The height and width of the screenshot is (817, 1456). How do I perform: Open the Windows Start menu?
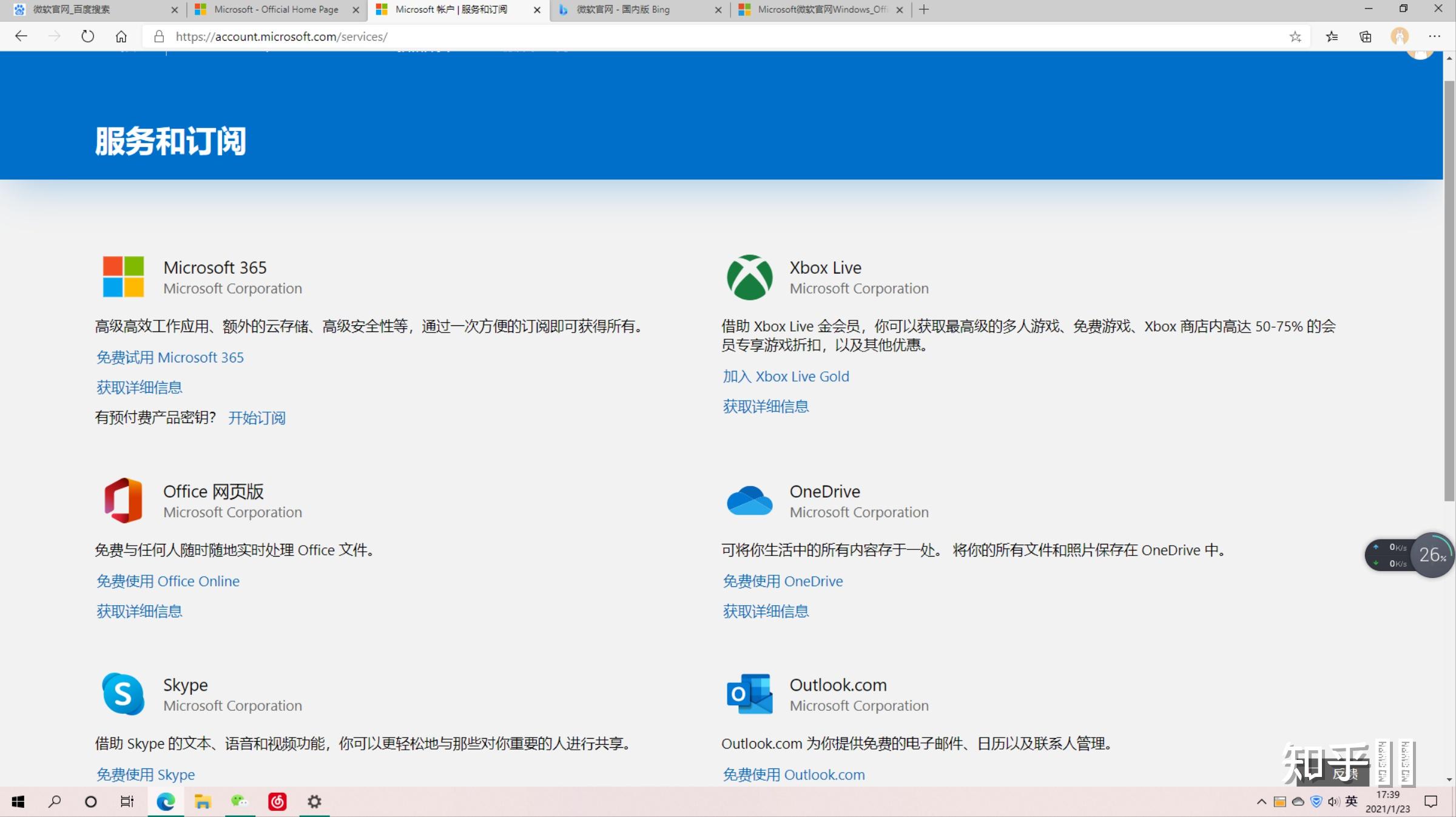coord(18,802)
